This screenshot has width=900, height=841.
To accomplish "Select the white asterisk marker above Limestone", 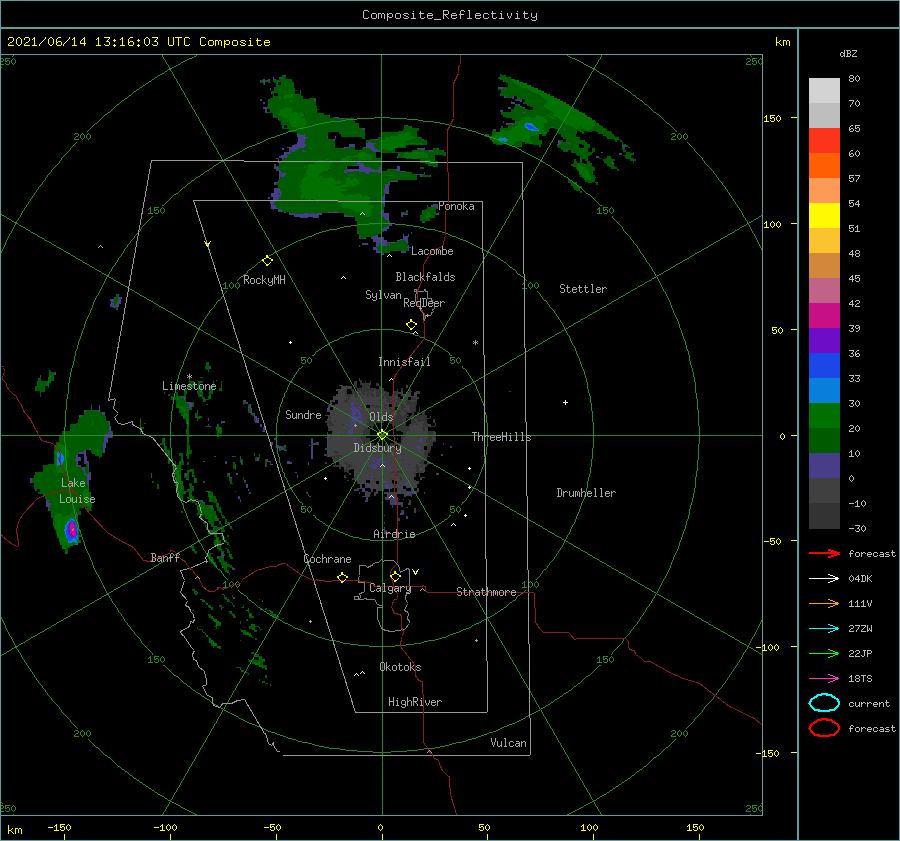I will coord(189,377).
